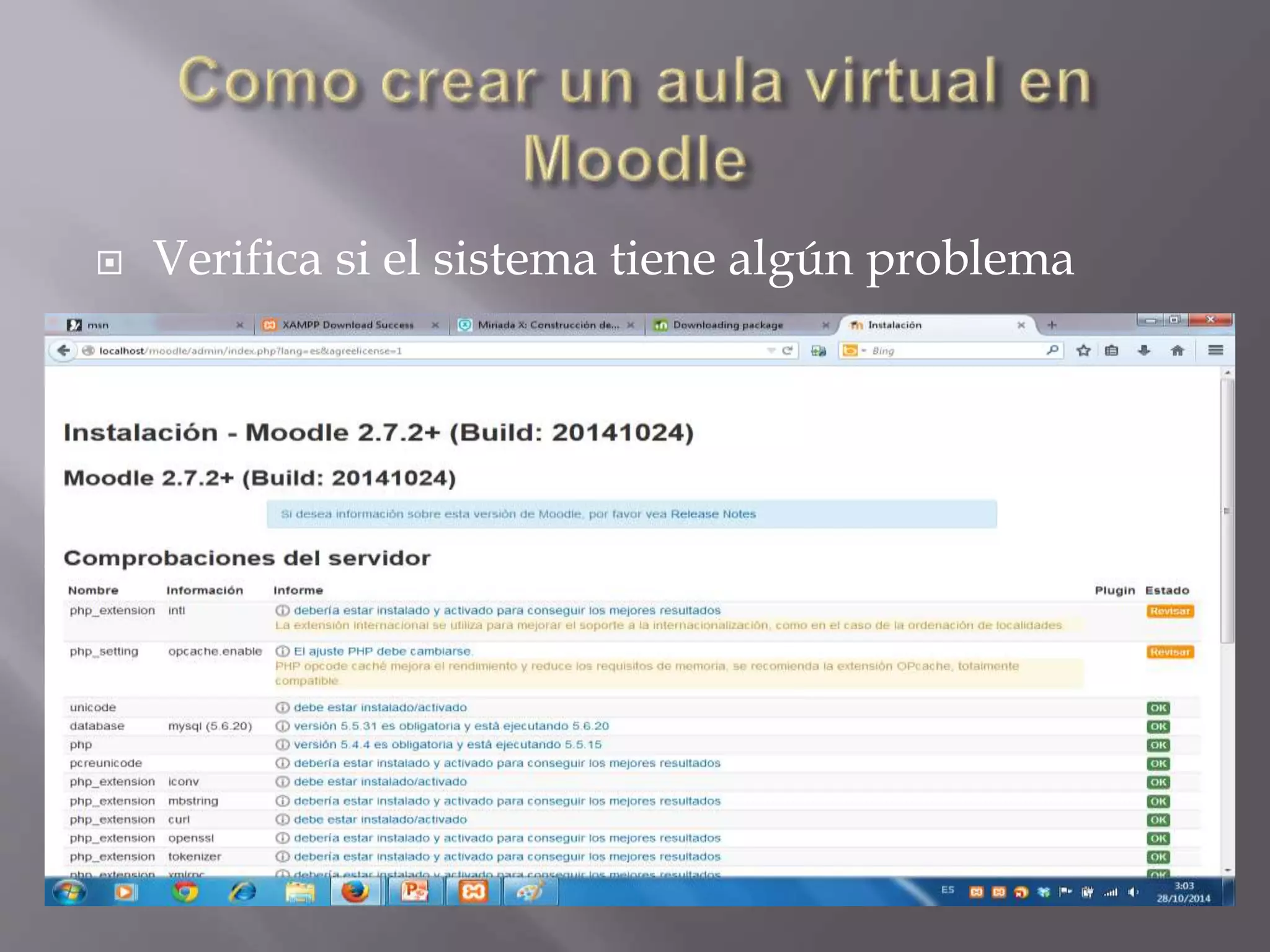
Task: Click the Revisar badge for opcache.enable
Action: tap(1170, 652)
